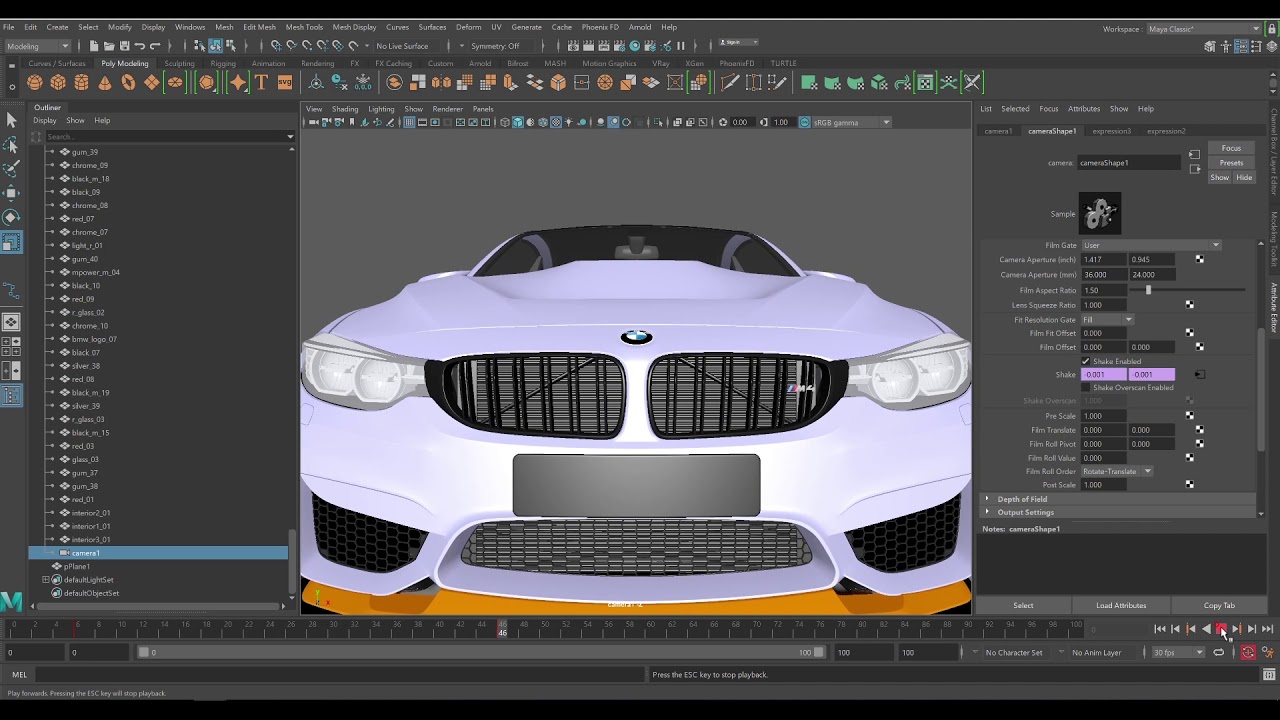Select the bmw_logo_07 node in Outliner
1280x720 pixels.
coord(94,339)
